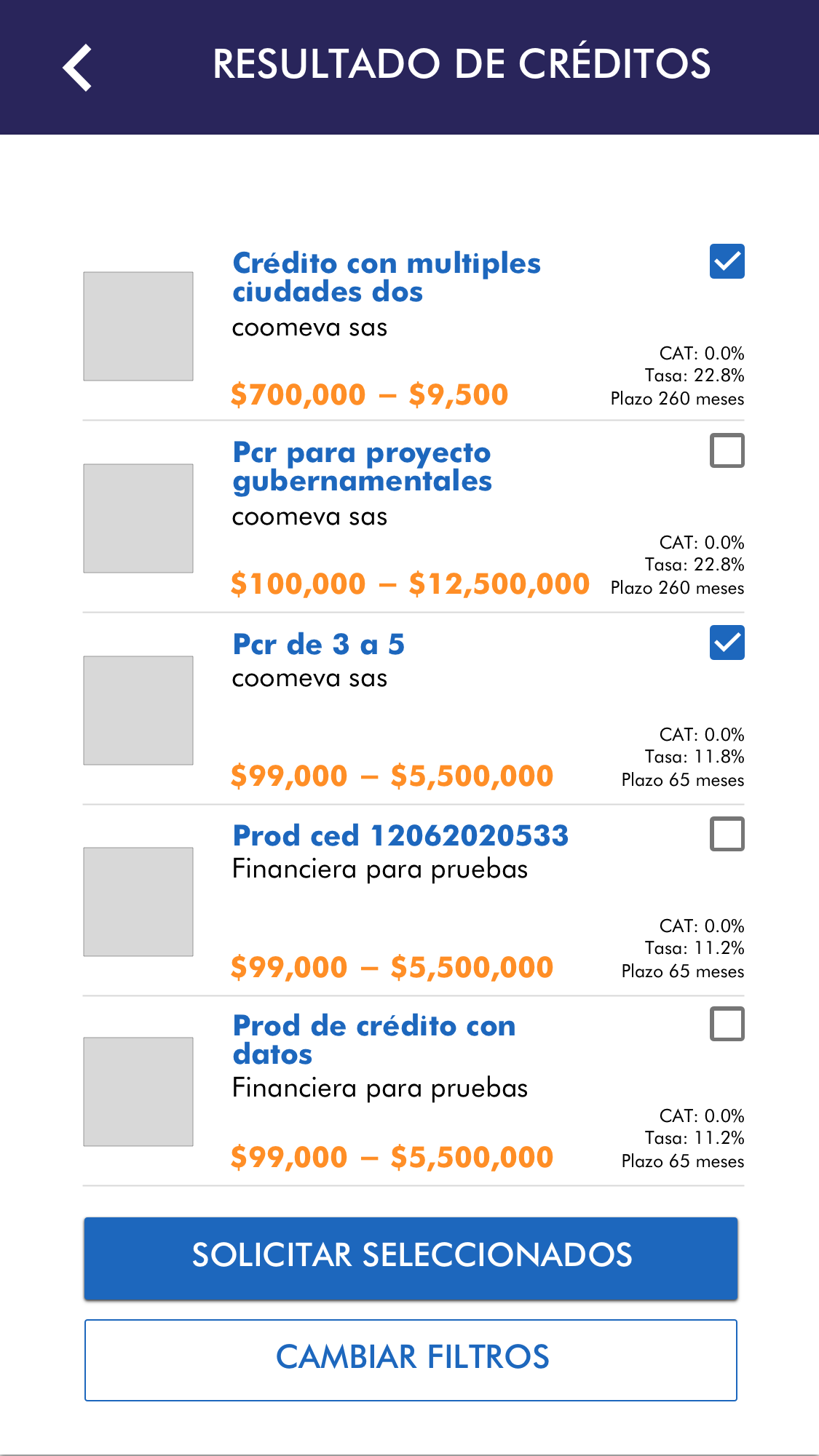Uncheck Crédito con multiples ciudades dos checkbox

727,261
